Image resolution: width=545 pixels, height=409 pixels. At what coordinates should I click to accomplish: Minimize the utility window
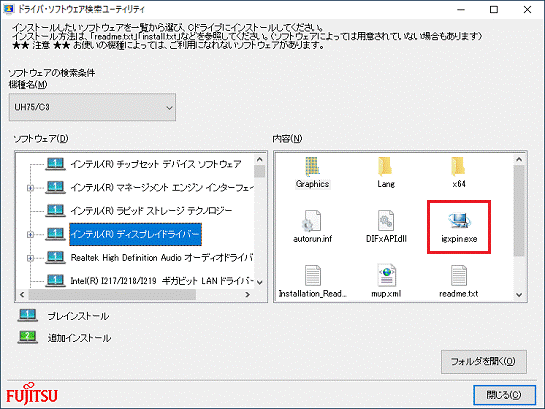pyautogui.click(x=461, y=9)
